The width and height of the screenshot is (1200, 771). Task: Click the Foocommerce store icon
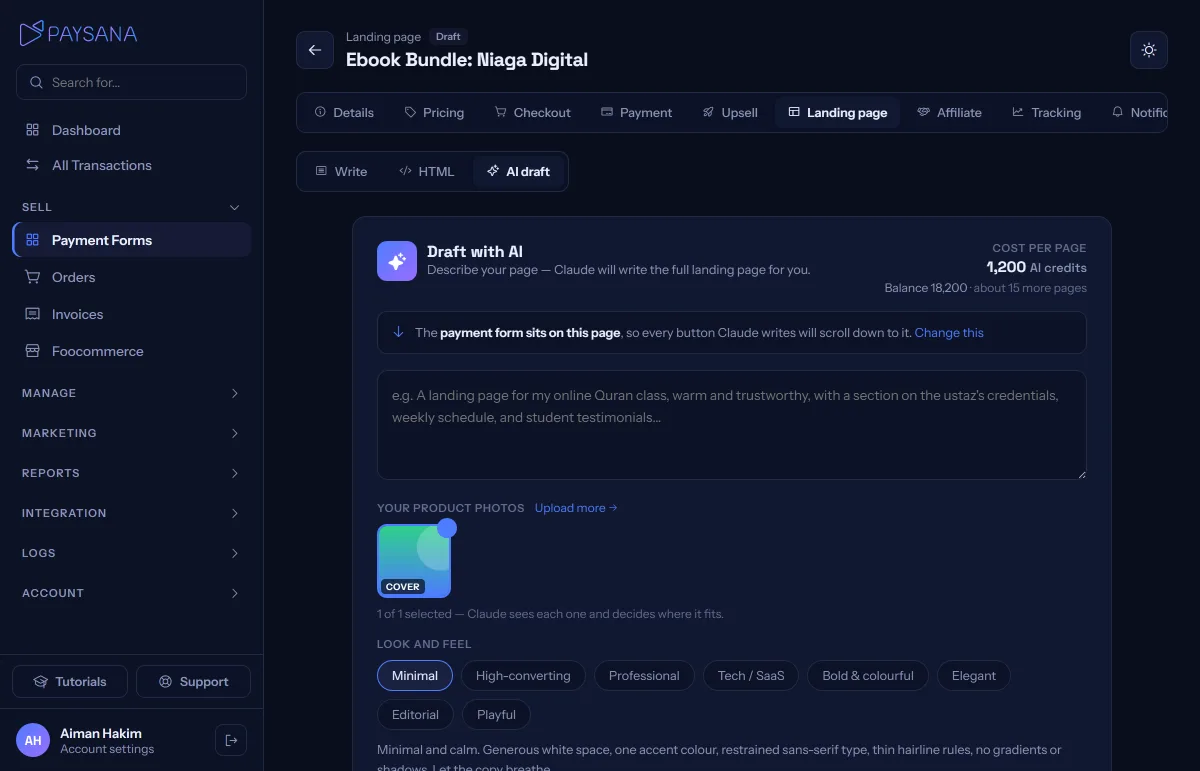click(x=33, y=351)
